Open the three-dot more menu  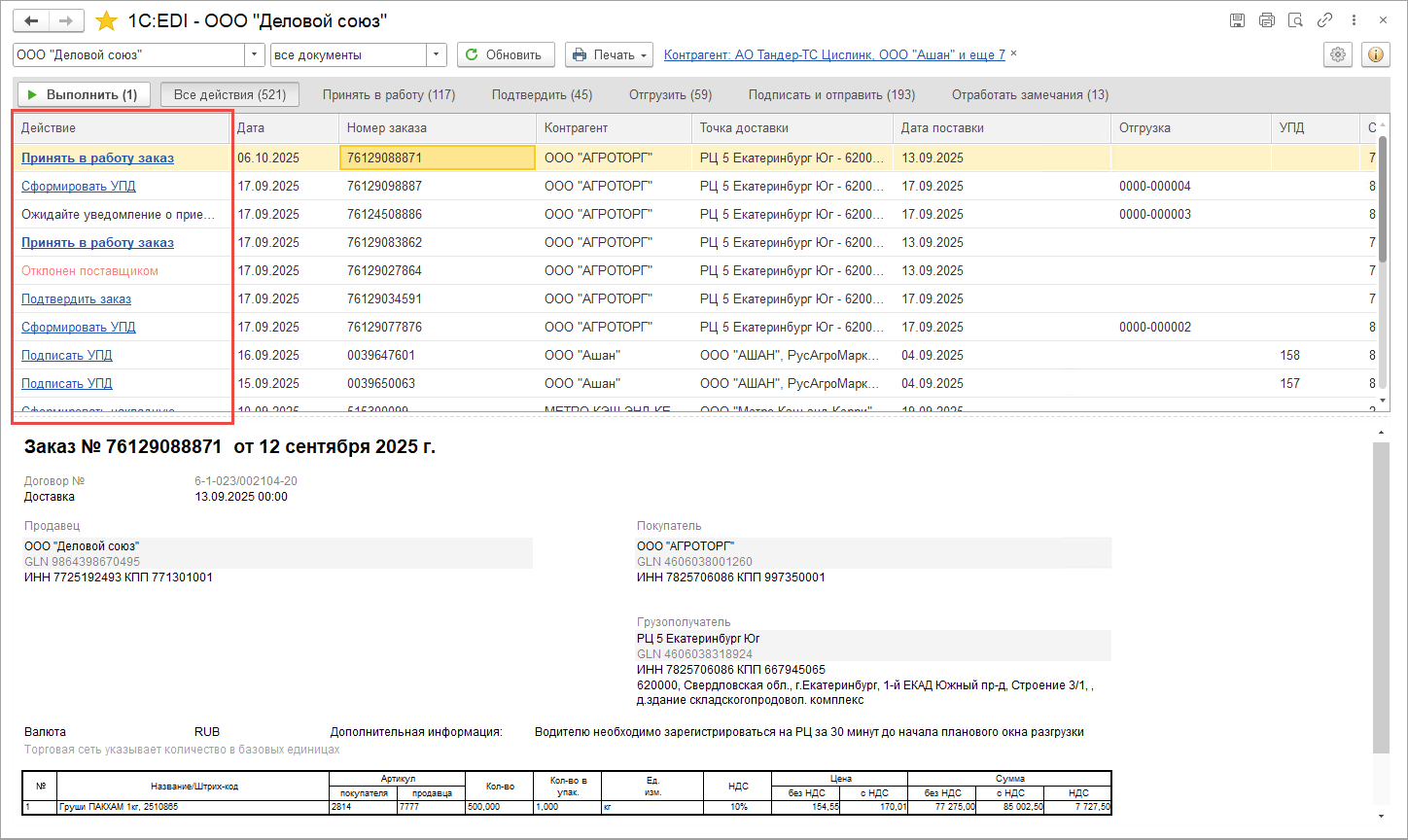[x=1355, y=20]
